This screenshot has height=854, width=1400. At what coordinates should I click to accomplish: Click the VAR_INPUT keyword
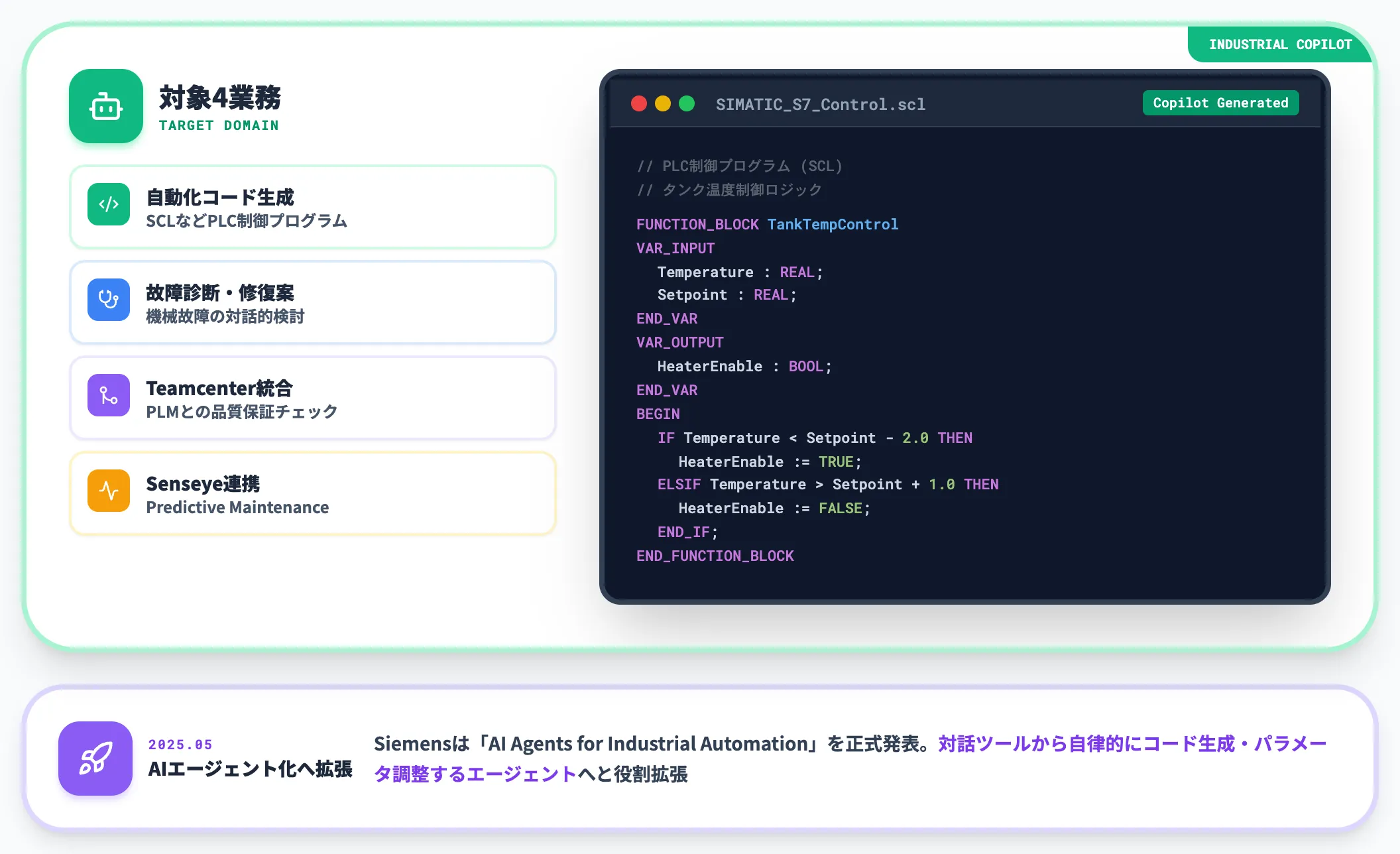tap(675, 248)
